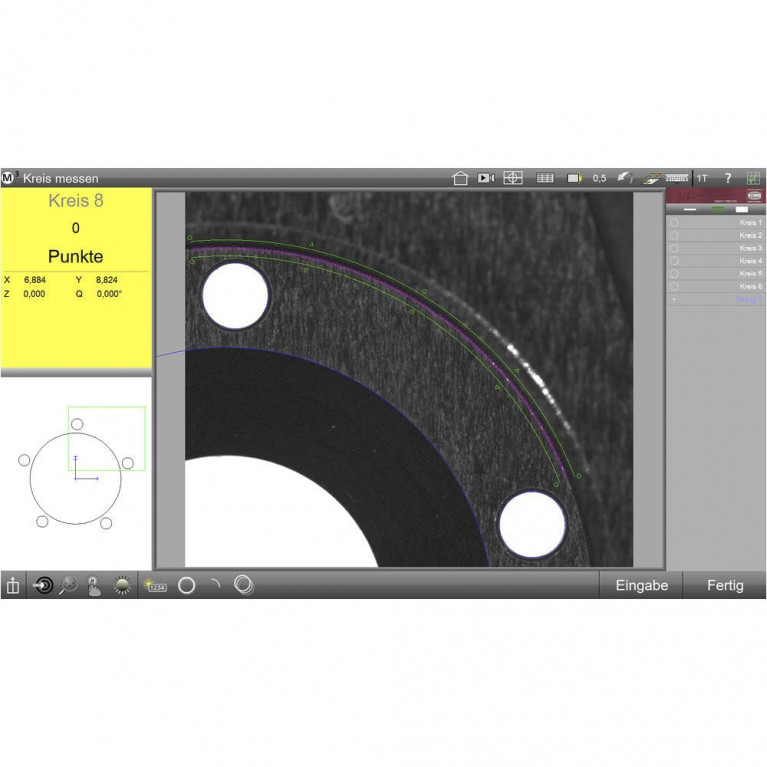The image size is (767, 767).
Task: Select the circle measure tool icon
Action: (186, 586)
